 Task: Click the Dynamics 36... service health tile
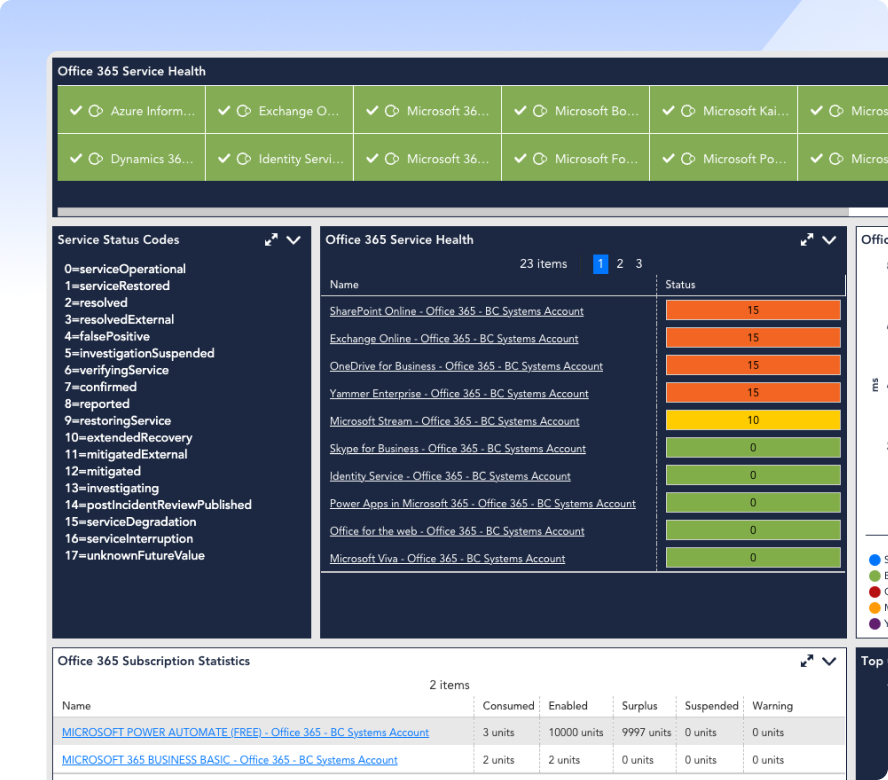coord(131,157)
